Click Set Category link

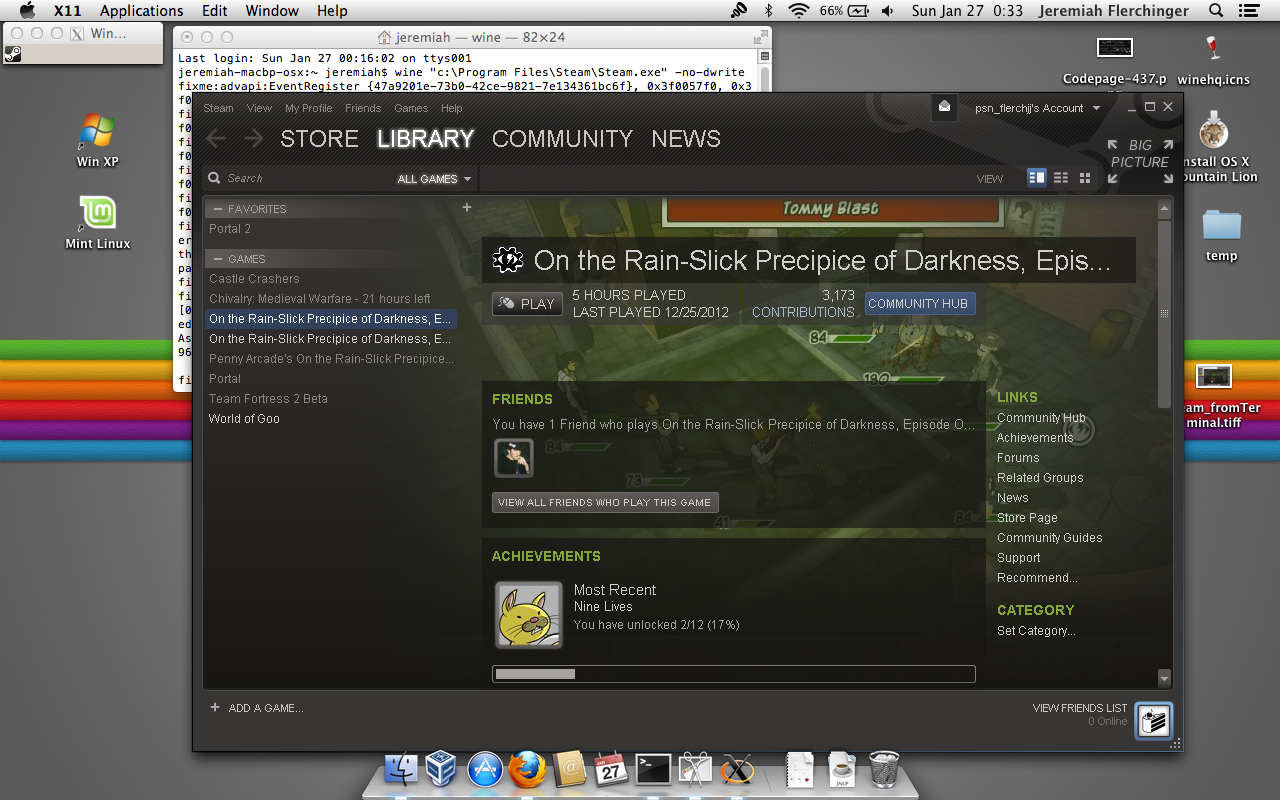[1036, 631]
